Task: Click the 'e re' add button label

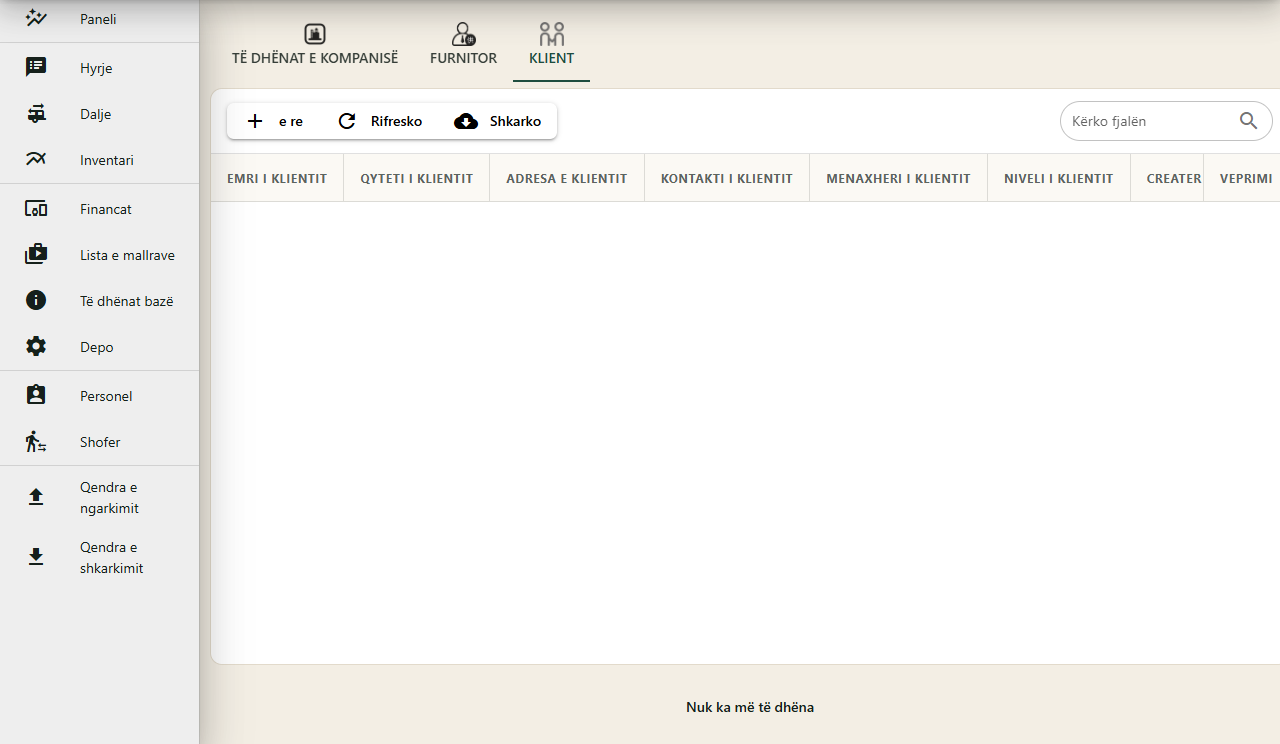Action: [291, 121]
